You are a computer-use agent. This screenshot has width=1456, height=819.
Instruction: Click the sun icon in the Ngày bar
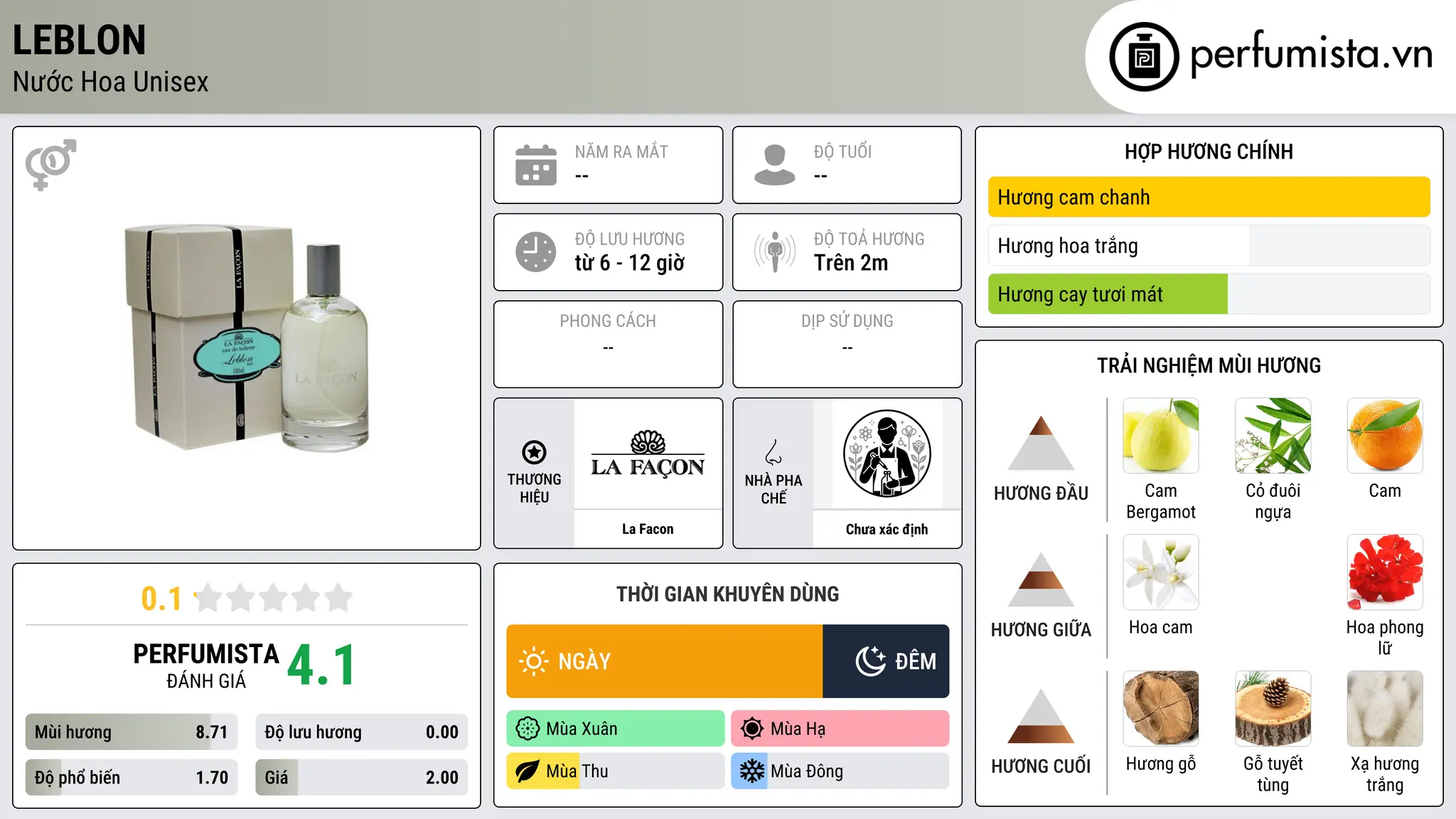pyautogui.click(x=534, y=661)
